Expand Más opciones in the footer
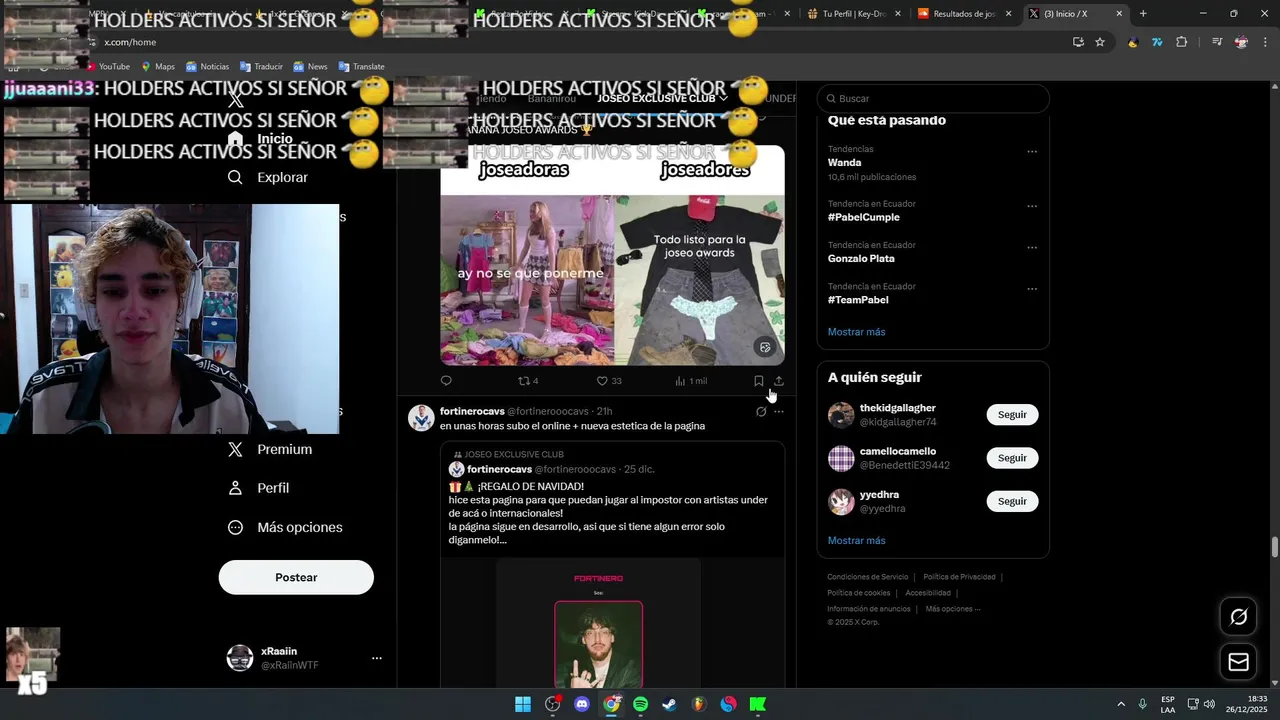 [953, 609]
